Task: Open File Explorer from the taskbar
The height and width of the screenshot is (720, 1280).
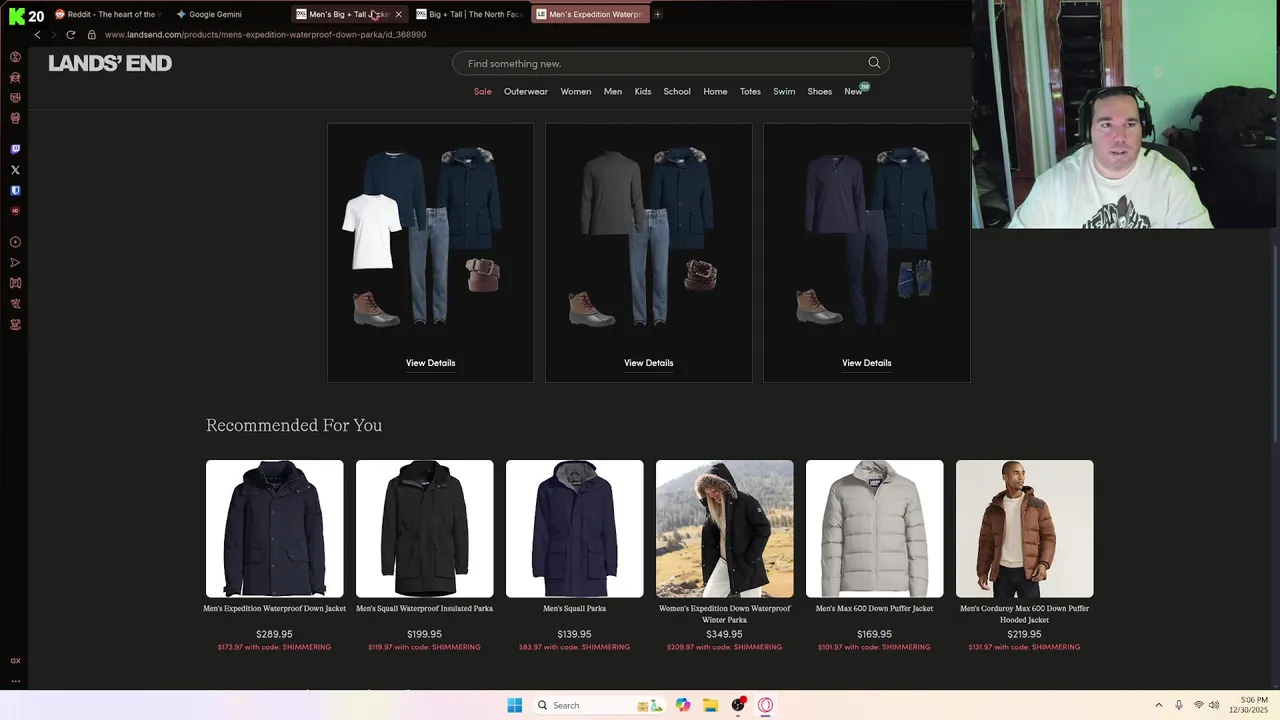Action: tap(710, 705)
